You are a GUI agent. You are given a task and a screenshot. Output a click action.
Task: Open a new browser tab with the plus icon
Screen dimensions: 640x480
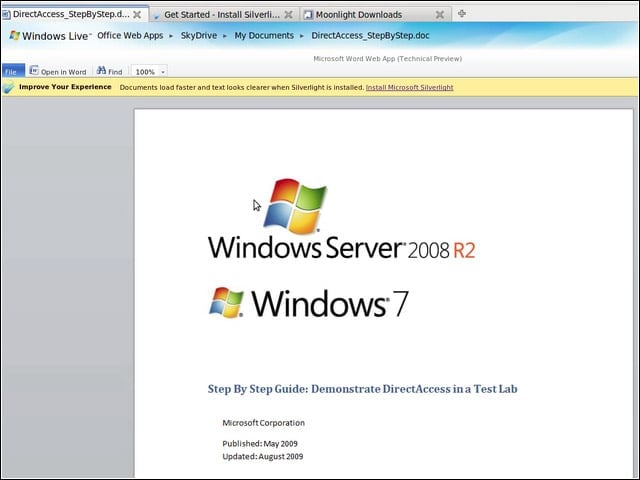point(462,13)
